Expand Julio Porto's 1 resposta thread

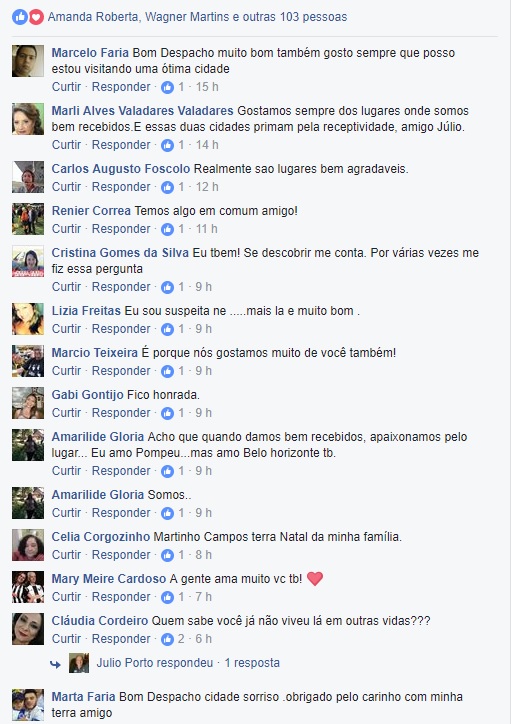point(252,663)
